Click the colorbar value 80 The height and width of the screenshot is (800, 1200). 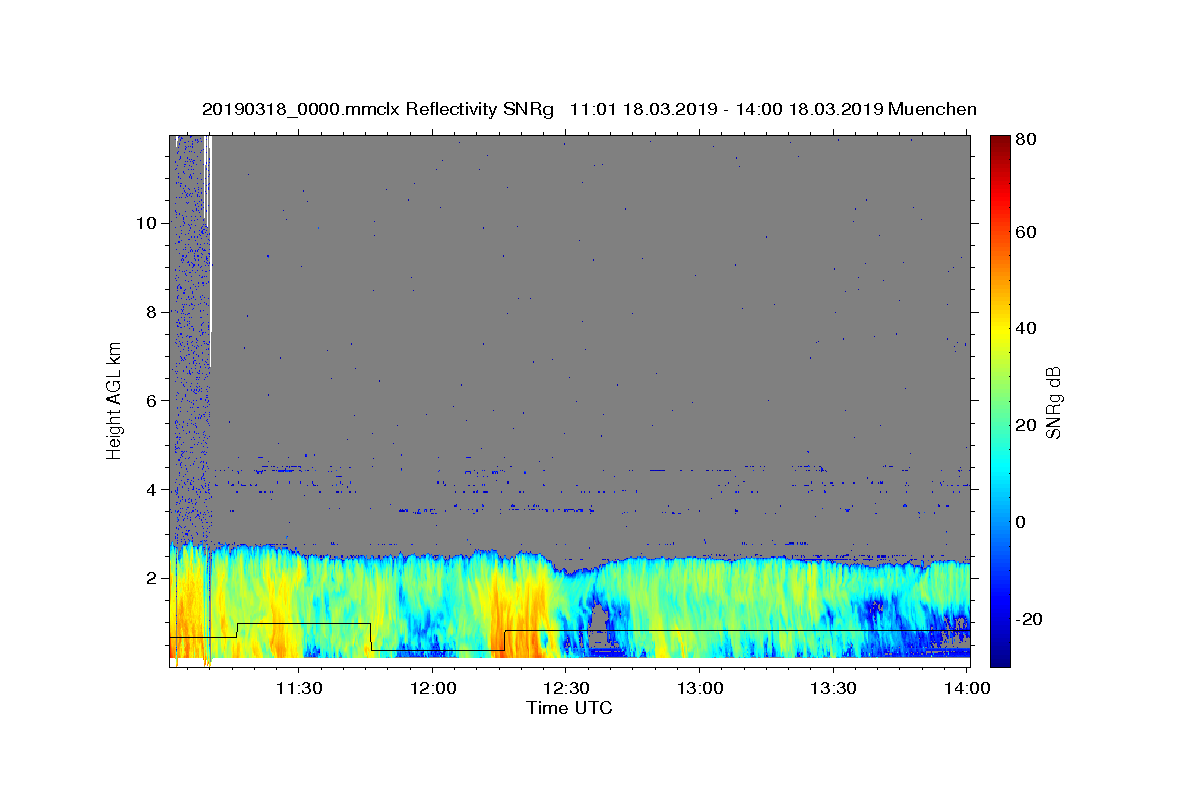pos(1027,140)
